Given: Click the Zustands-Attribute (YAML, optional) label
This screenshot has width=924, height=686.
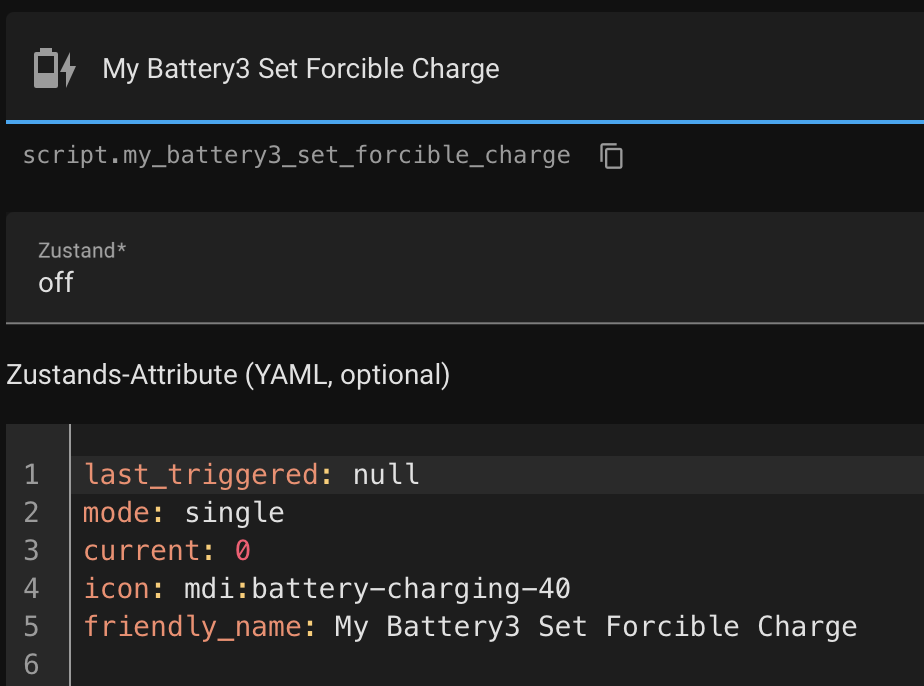Looking at the screenshot, I should click(x=228, y=375).
